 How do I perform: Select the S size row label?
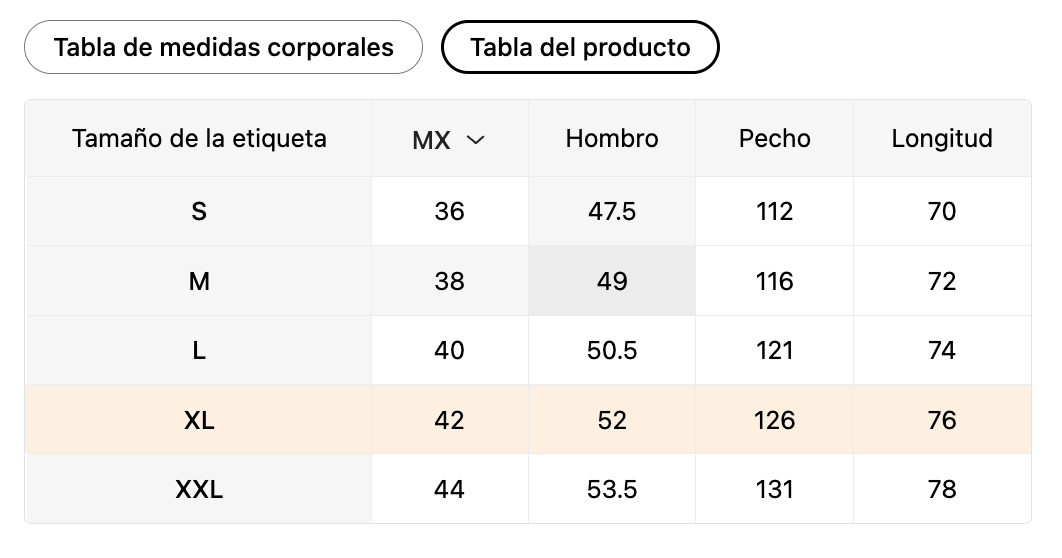[x=199, y=211]
